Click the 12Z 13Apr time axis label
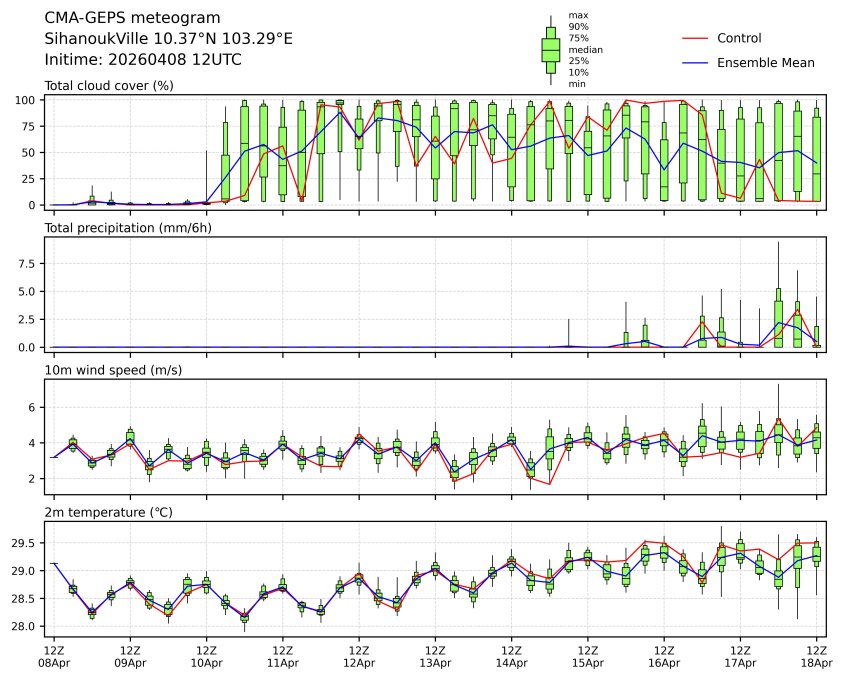 tap(435, 656)
